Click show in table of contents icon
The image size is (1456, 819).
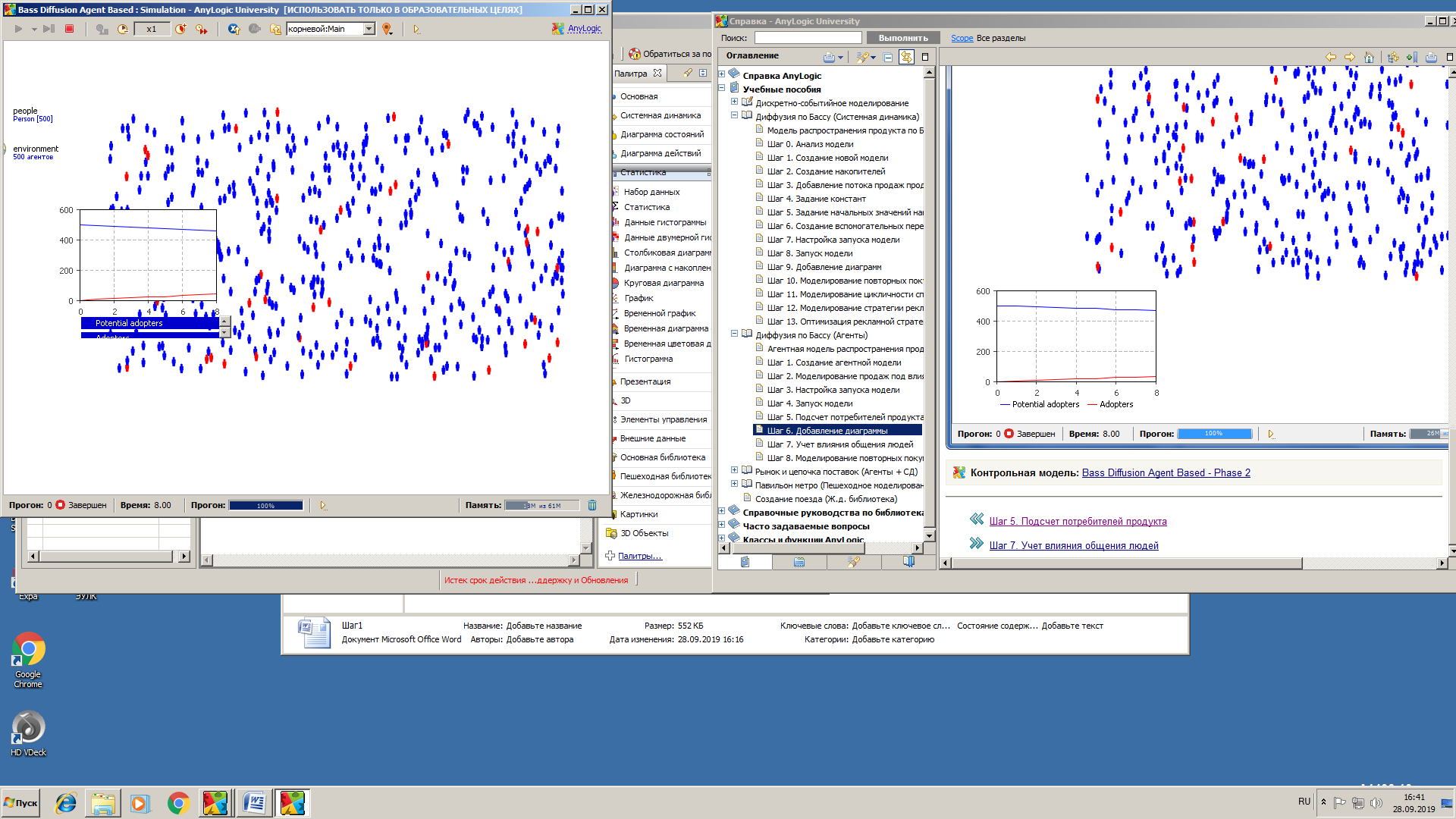(x=1393, y=57)
